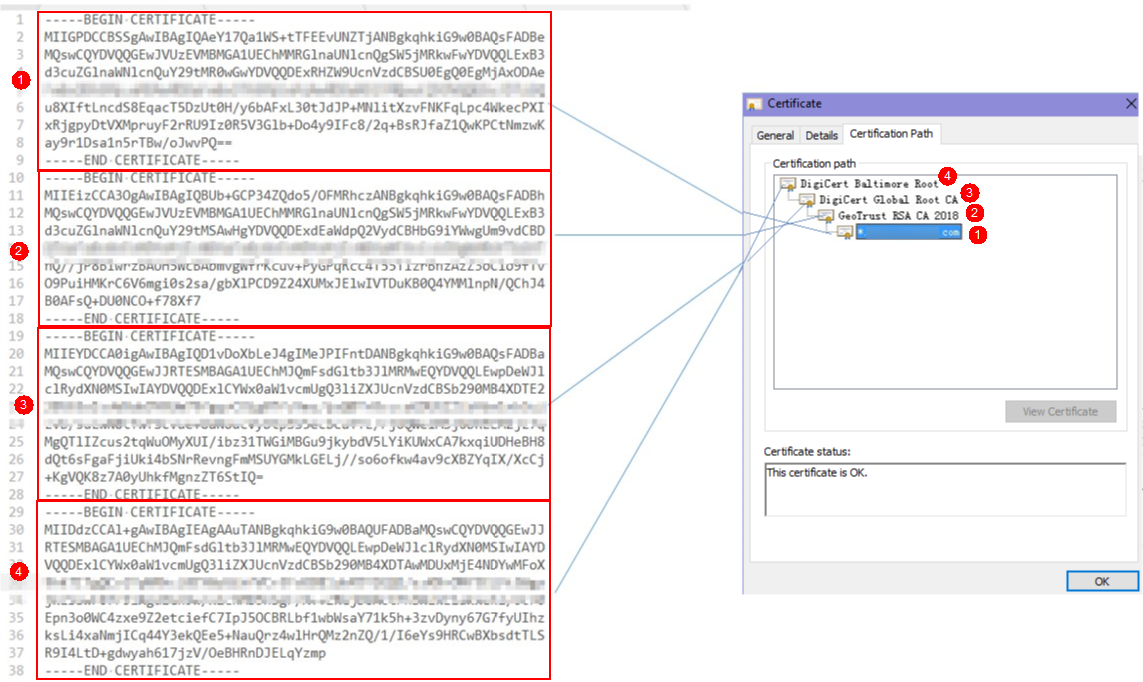Image resolution: width=1143 pixels, height=682 pixels.
Task: Select the Certification Path tab
Action: coord(891,134)
